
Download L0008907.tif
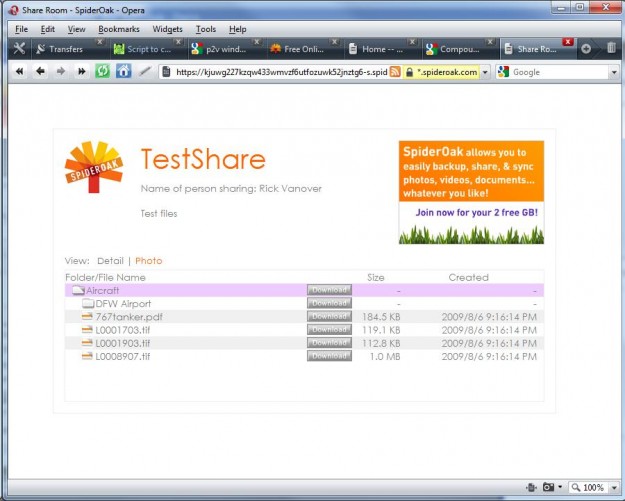click(x=329, y=356)
